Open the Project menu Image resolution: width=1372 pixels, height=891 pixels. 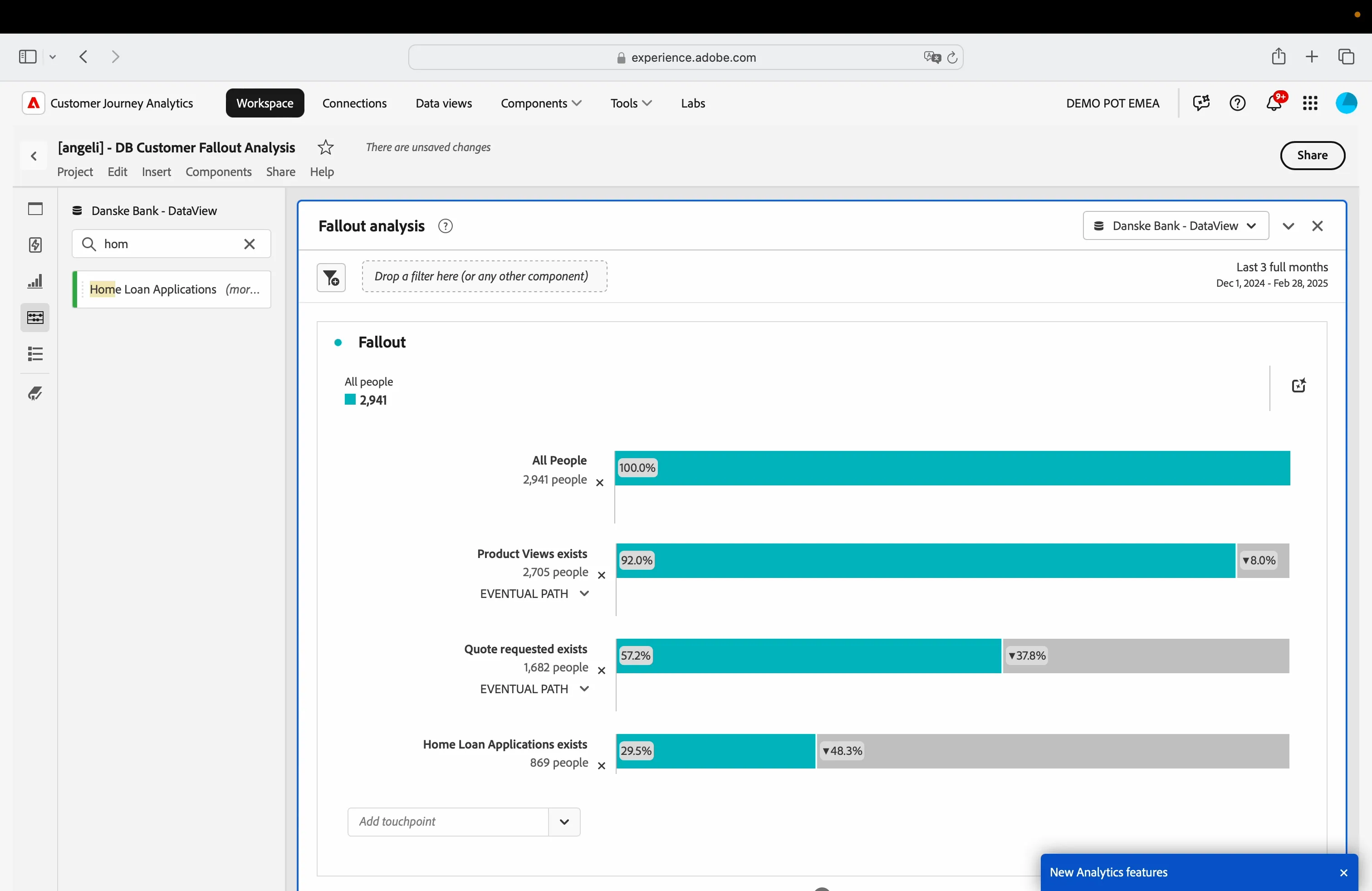(75, 172)
